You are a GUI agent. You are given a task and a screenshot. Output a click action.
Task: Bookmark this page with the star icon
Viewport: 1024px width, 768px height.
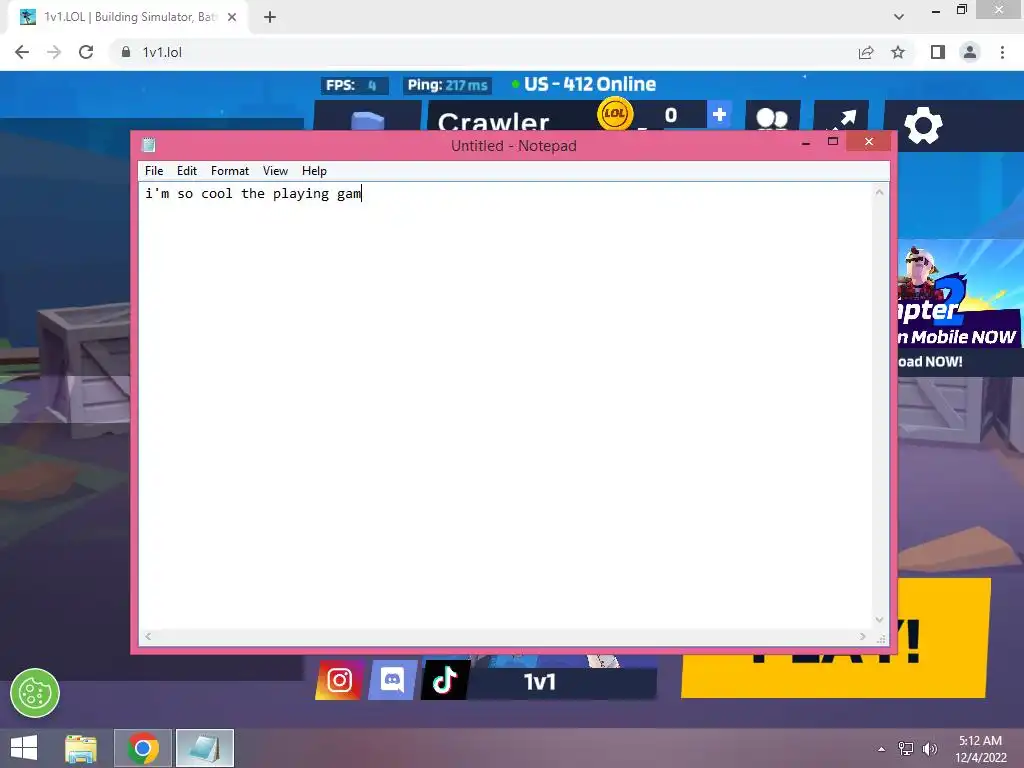click(x=898, y=52)
